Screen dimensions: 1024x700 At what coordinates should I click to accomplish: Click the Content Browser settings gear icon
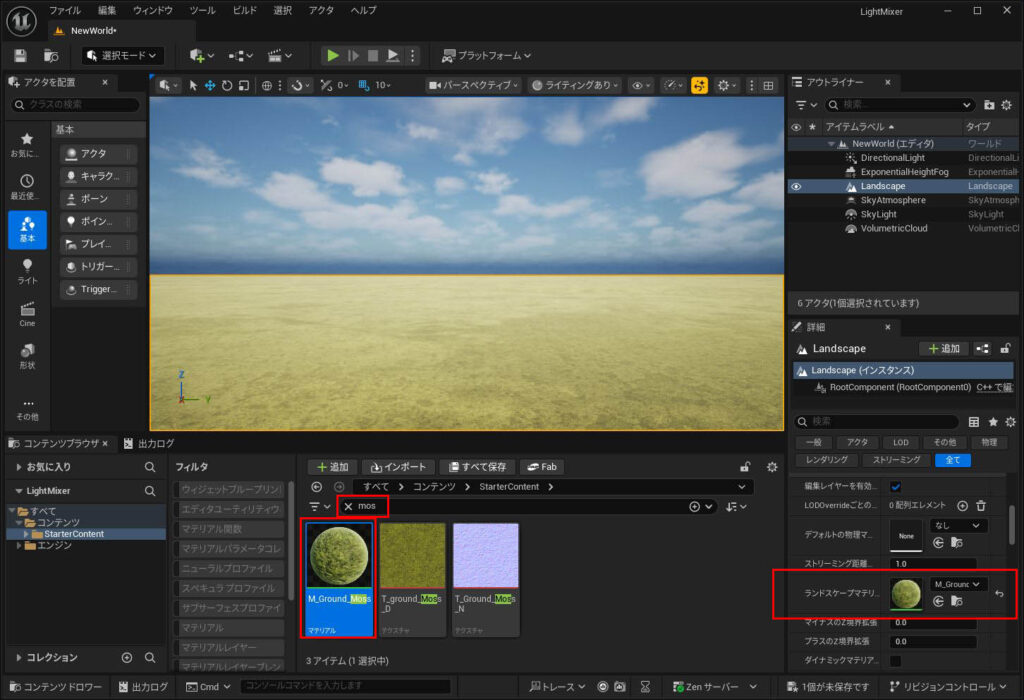point(771,466)
